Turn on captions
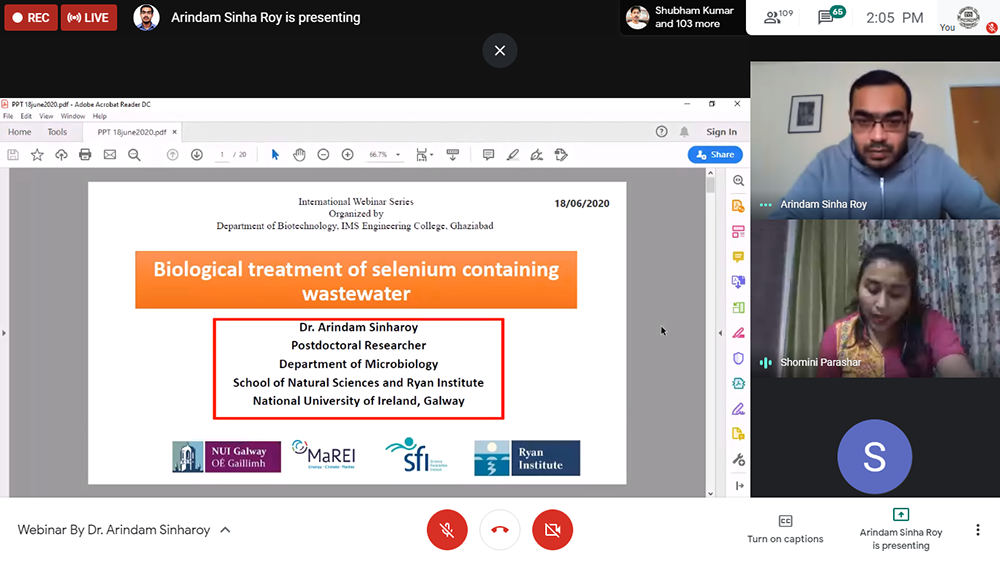1000x562 pixels. point(785,529)
